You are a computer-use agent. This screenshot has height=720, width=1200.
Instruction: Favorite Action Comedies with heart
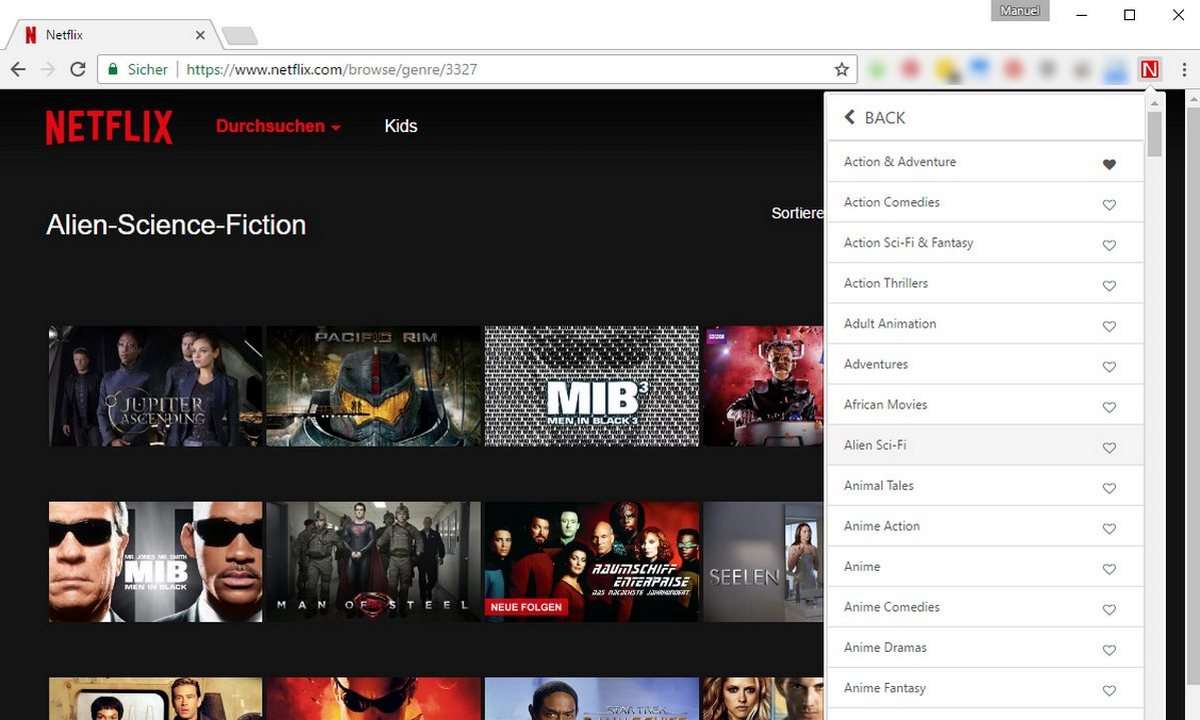[1109, 205]
